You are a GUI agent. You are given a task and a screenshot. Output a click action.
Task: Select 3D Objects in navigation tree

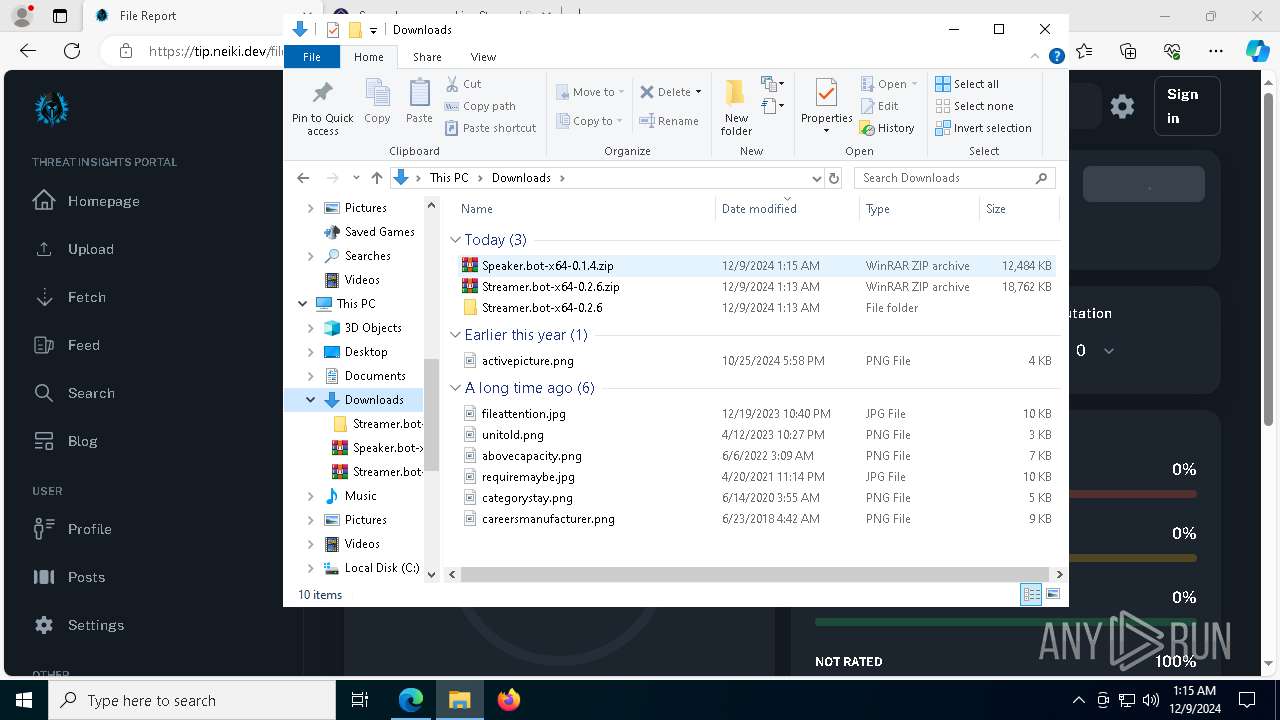pyautogui.click(x=373, y=328)
